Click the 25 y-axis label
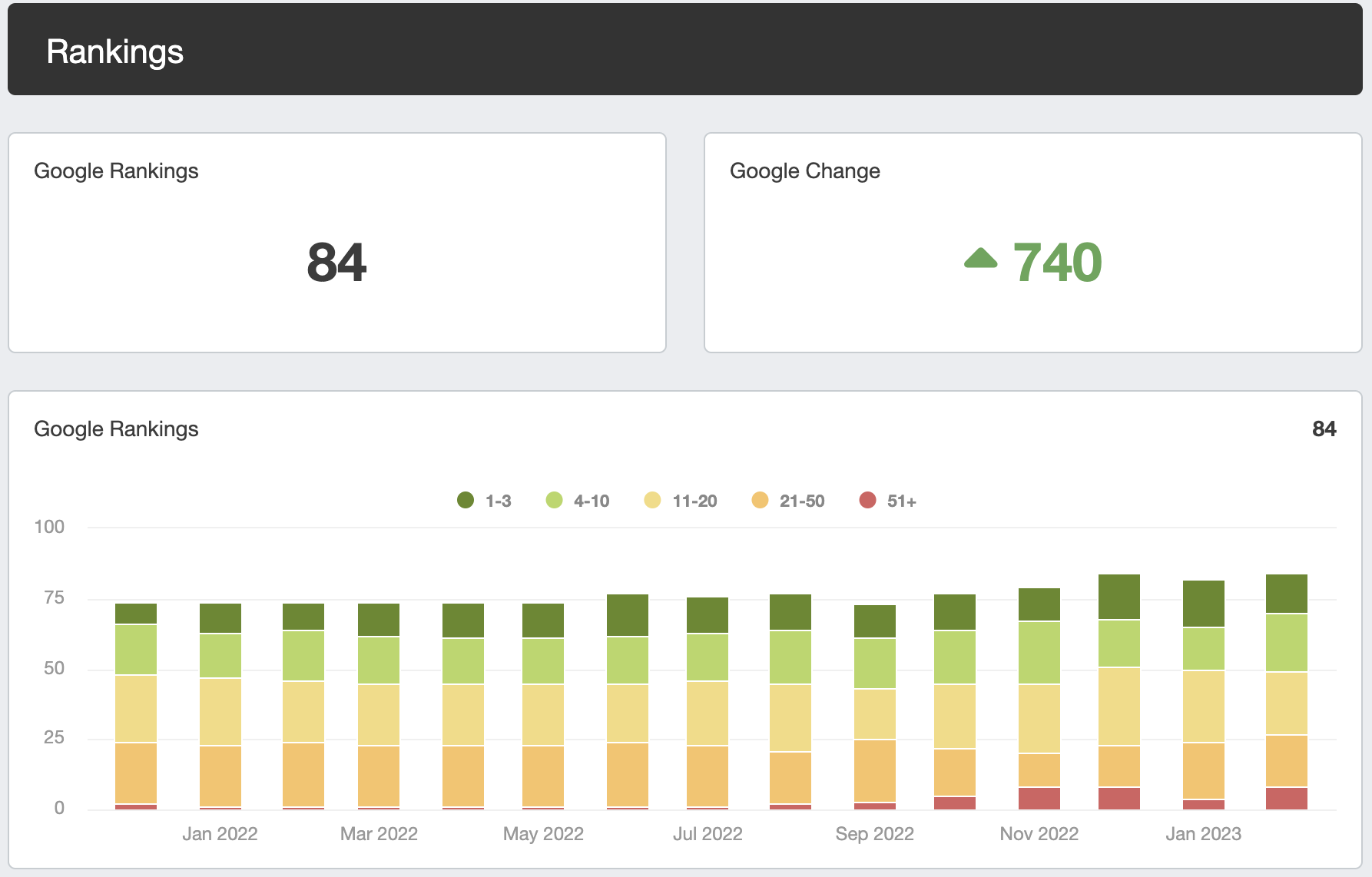The image size is (1372, 877). click(x=54, y=737)
